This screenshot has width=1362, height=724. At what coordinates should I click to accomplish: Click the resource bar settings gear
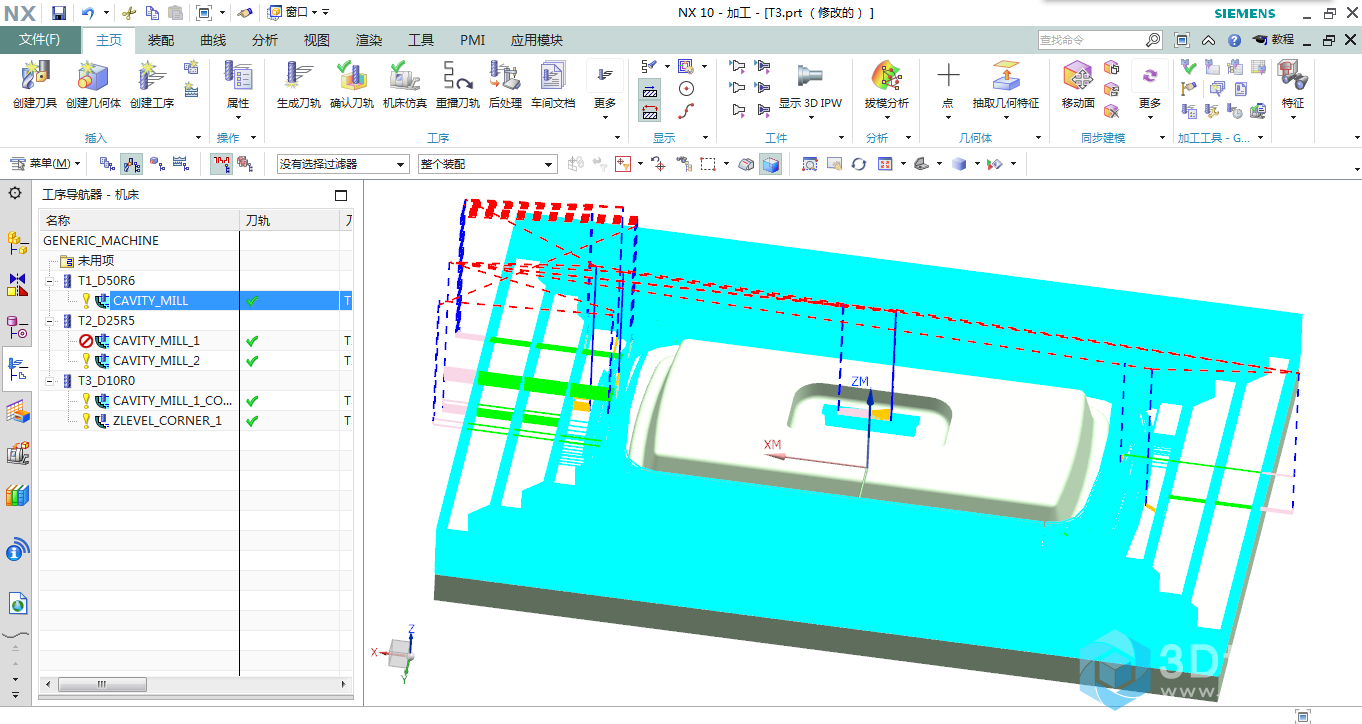point(15,193)
